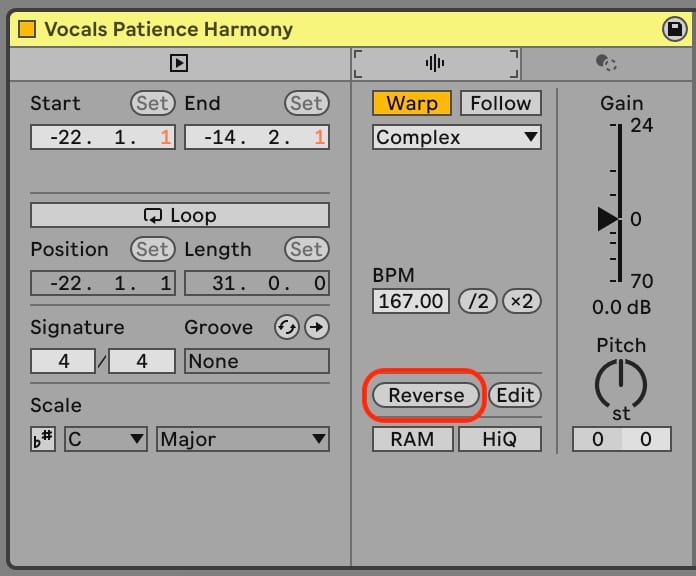Toggle the Follow button
Image resolution: width=696 pixels, height=576 pixels.
click(501, 103)
